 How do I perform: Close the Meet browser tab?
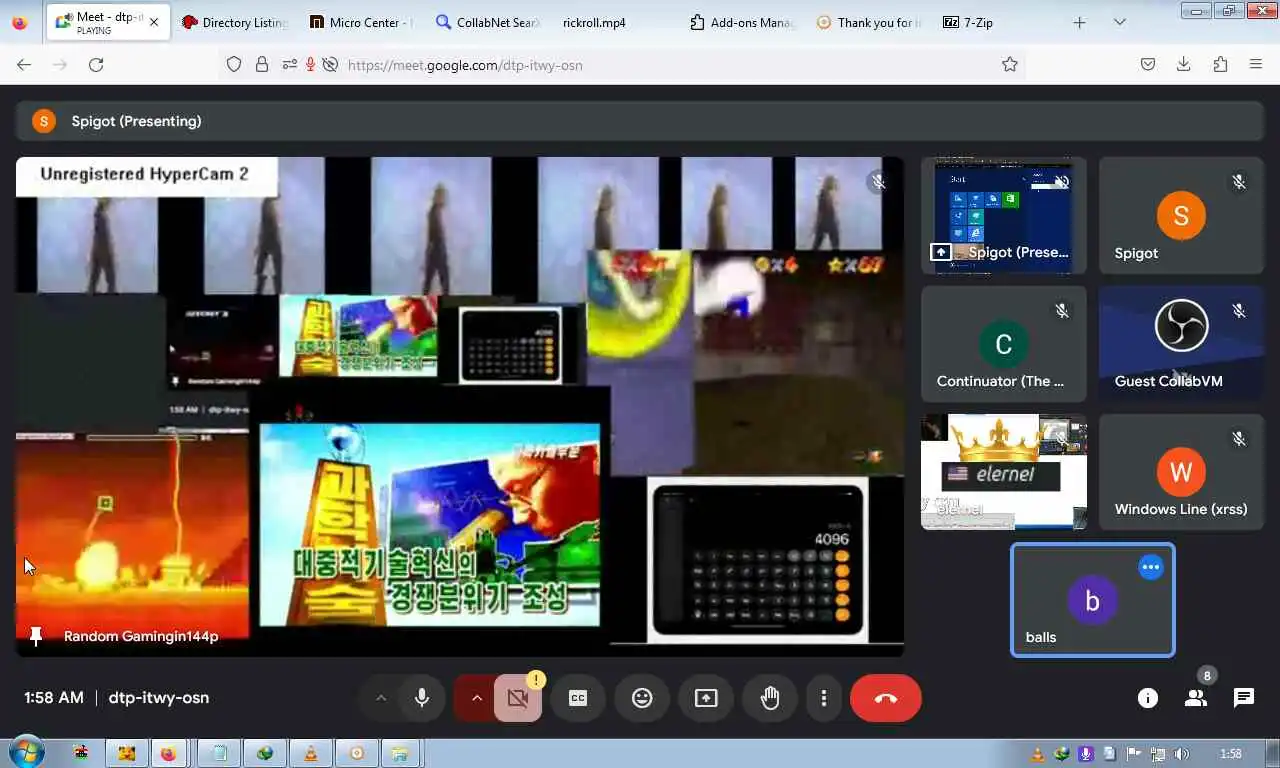153,22
